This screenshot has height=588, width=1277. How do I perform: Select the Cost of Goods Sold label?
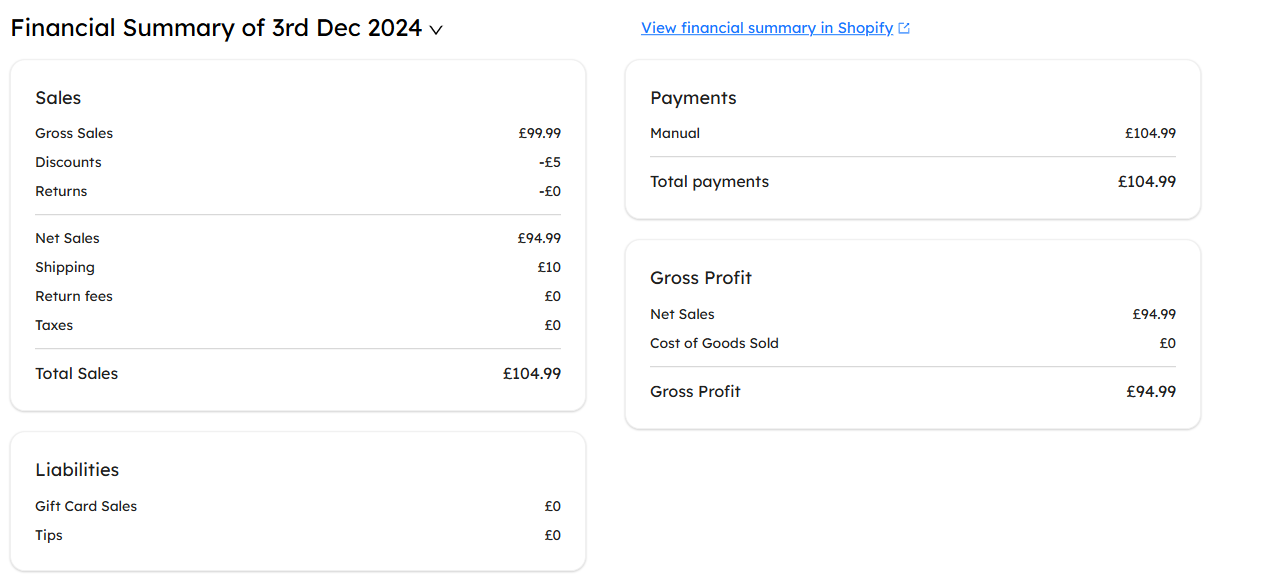tap(714, 343)
